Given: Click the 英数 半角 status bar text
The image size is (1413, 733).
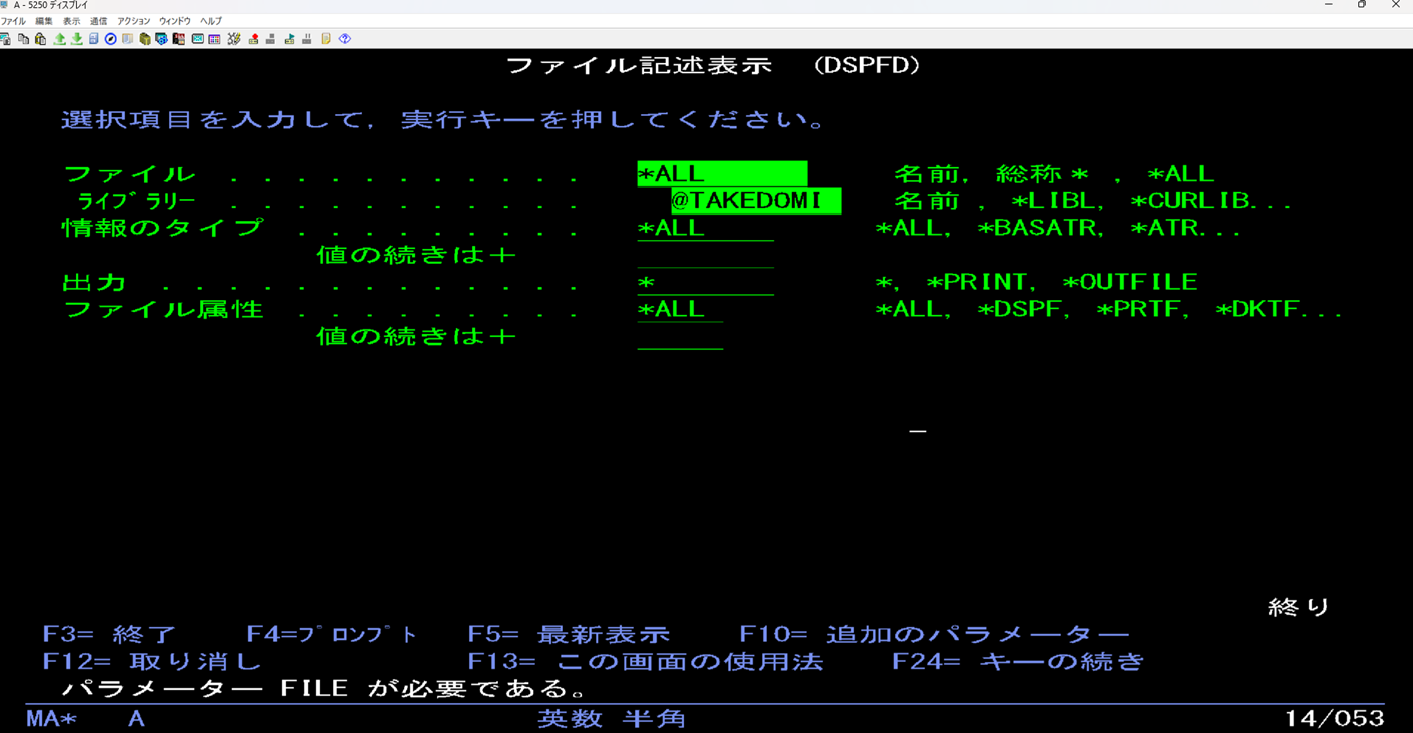Looking at the screenshot, I should tap(611, 718).
